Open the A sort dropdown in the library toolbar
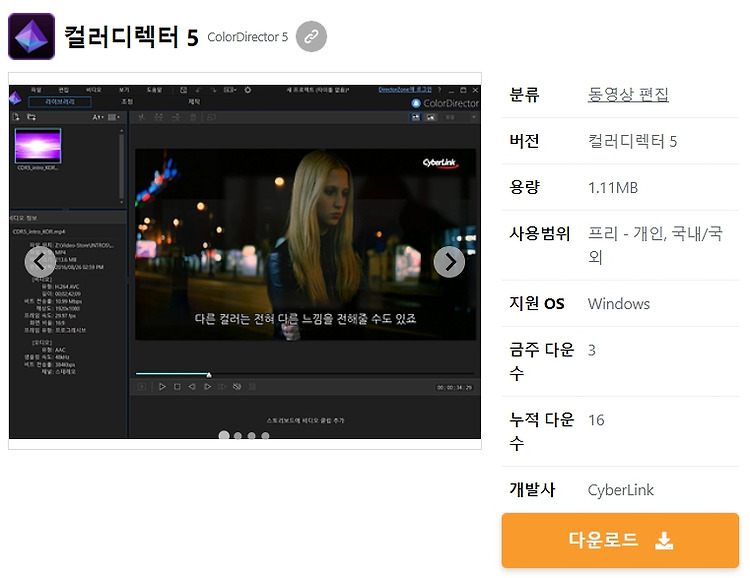 [x=98, y=117]
